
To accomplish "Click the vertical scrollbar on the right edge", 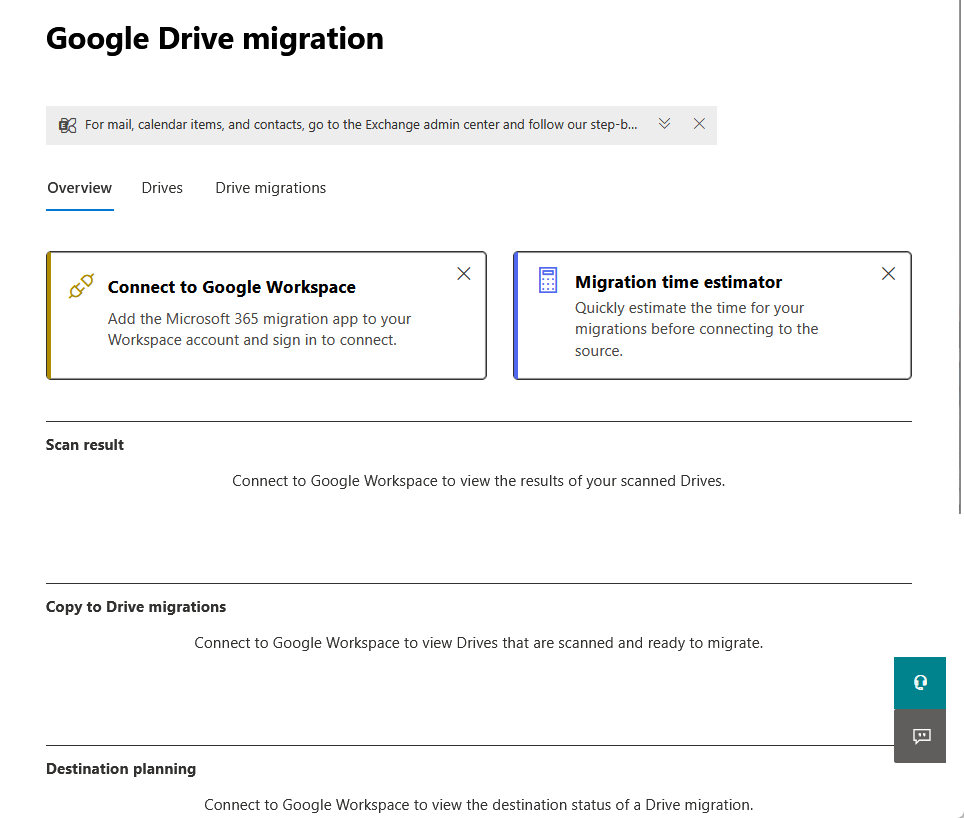I will point(960,257).
